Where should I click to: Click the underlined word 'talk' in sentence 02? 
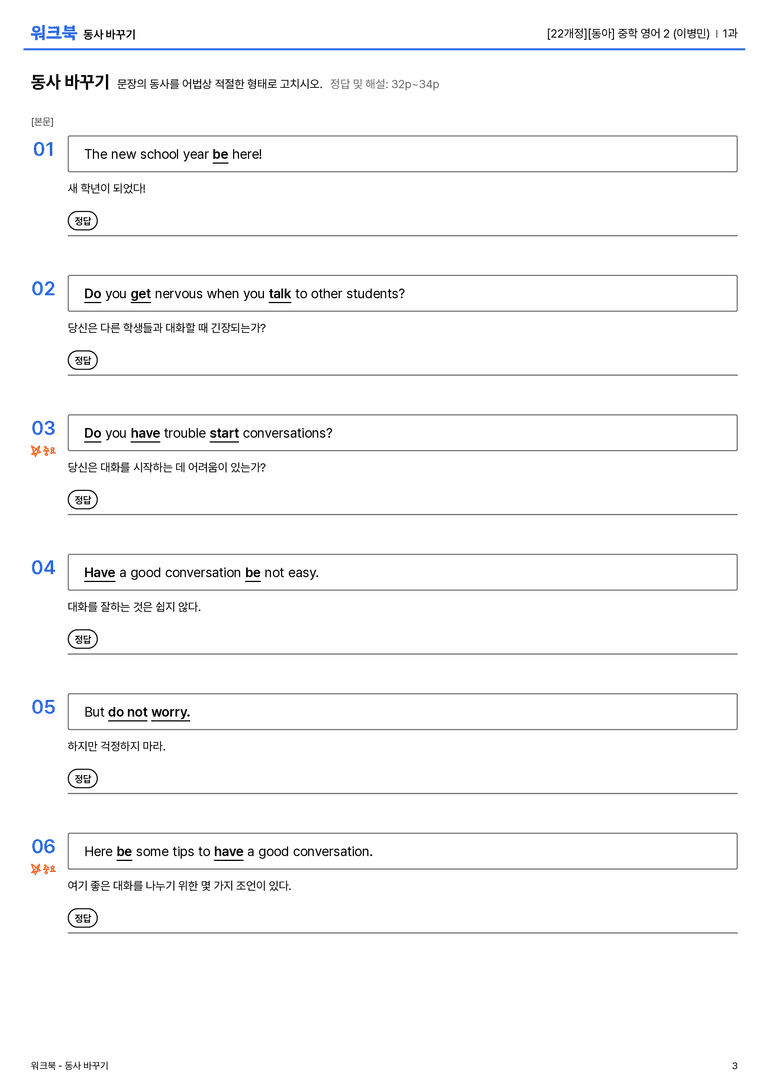click(280, 294)
